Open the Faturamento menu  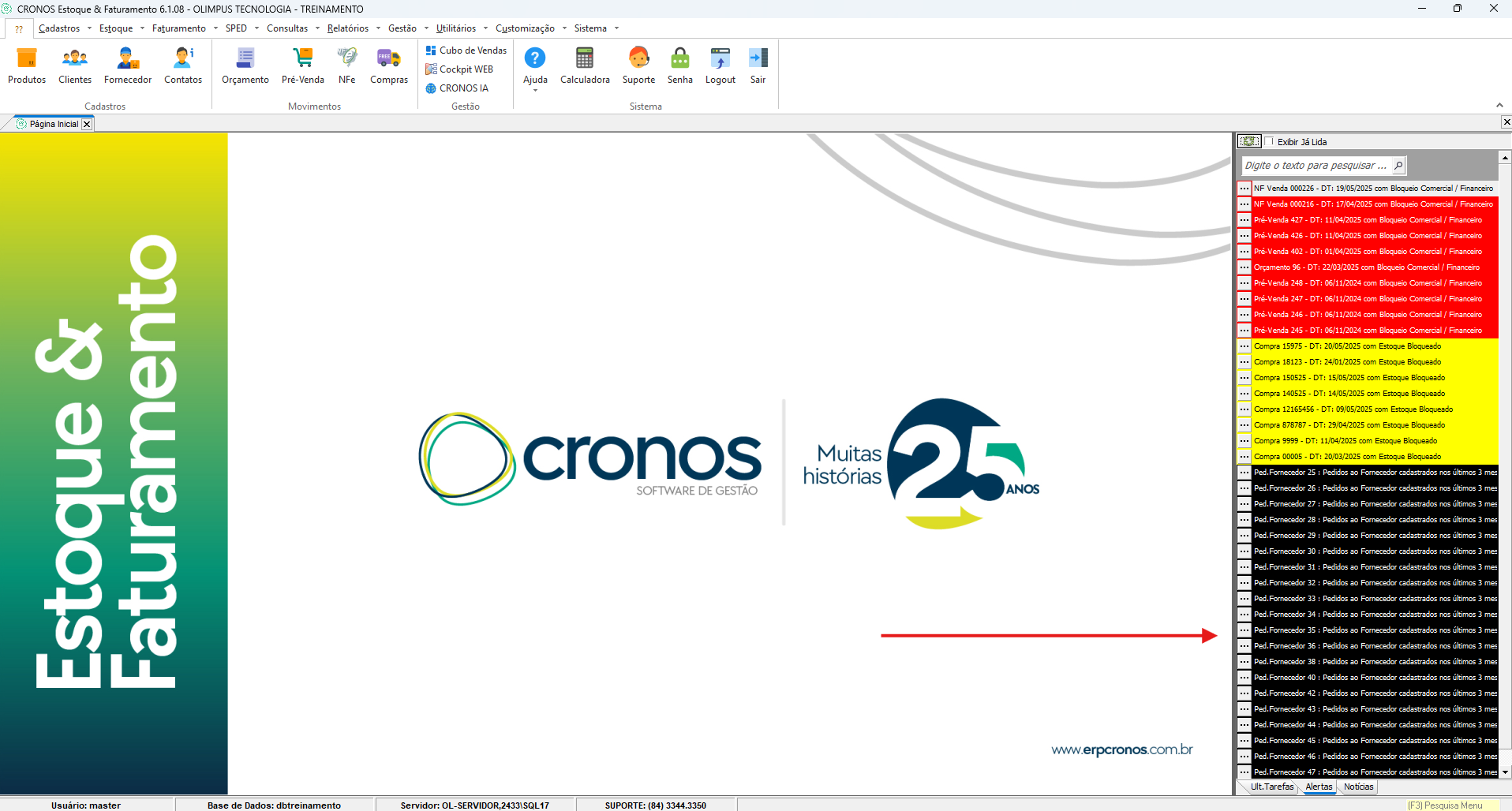pos(179,28)
